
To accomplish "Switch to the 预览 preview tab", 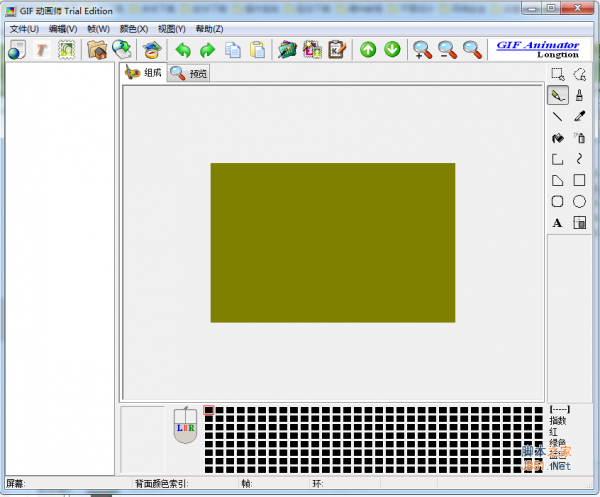I will [189, 73].
